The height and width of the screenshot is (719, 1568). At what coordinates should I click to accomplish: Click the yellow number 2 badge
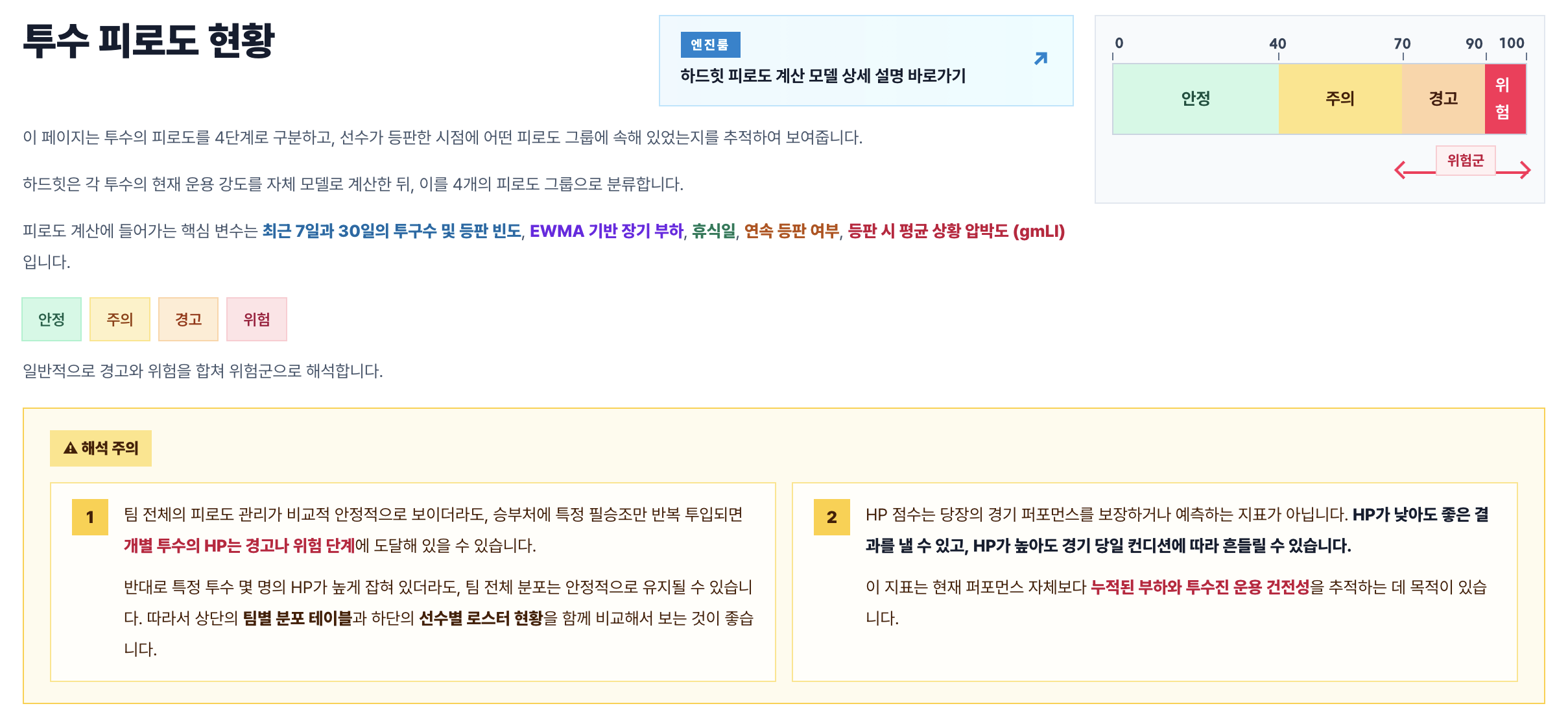[x=832, y=517]
